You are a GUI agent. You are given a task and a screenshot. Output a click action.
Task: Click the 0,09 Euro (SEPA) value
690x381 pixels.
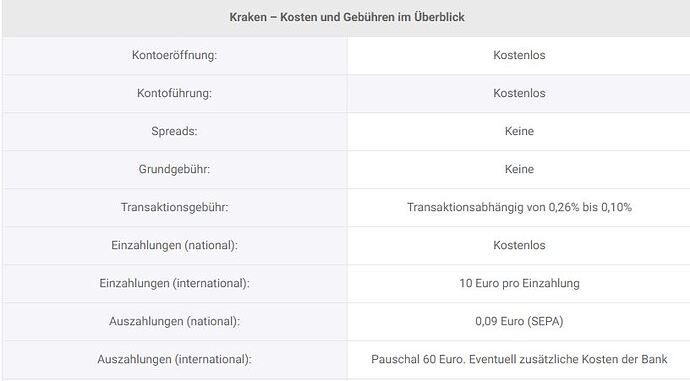519,321
